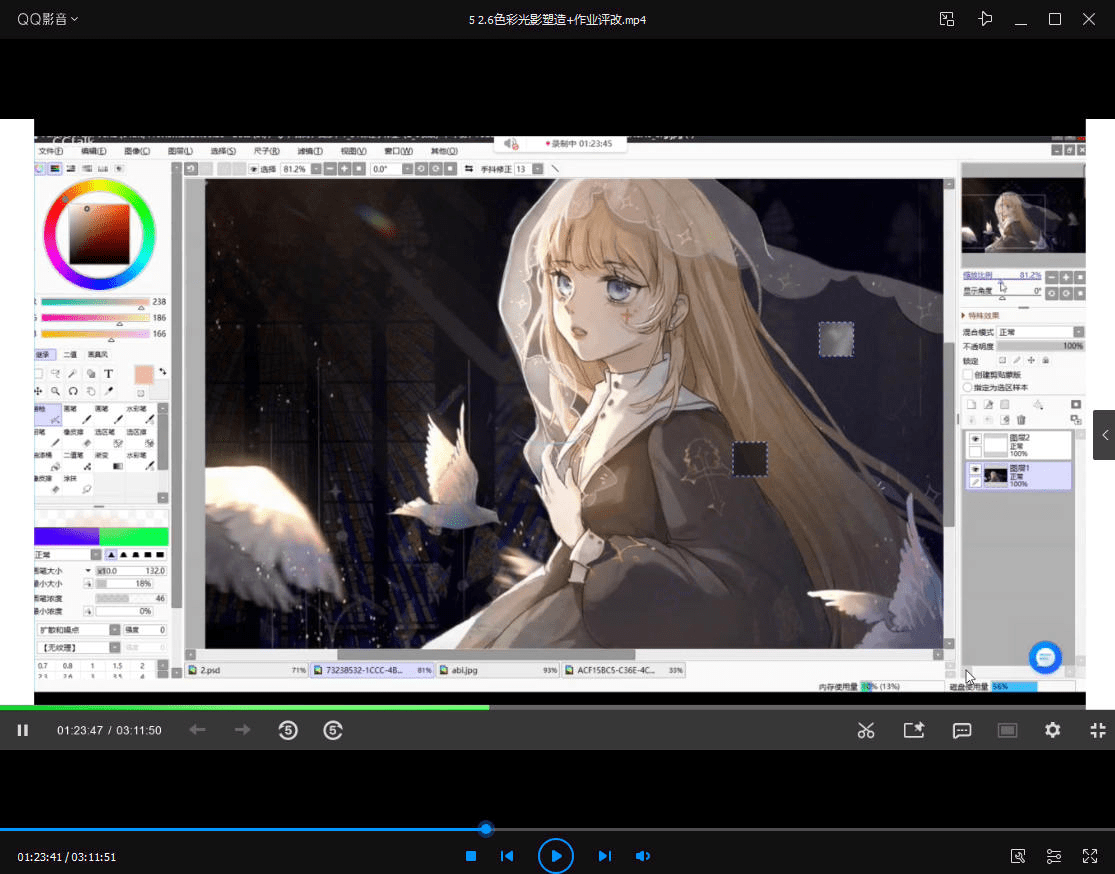
Task: Rewind five seconds with circular 5 icon
Action: tap(288, 730)
